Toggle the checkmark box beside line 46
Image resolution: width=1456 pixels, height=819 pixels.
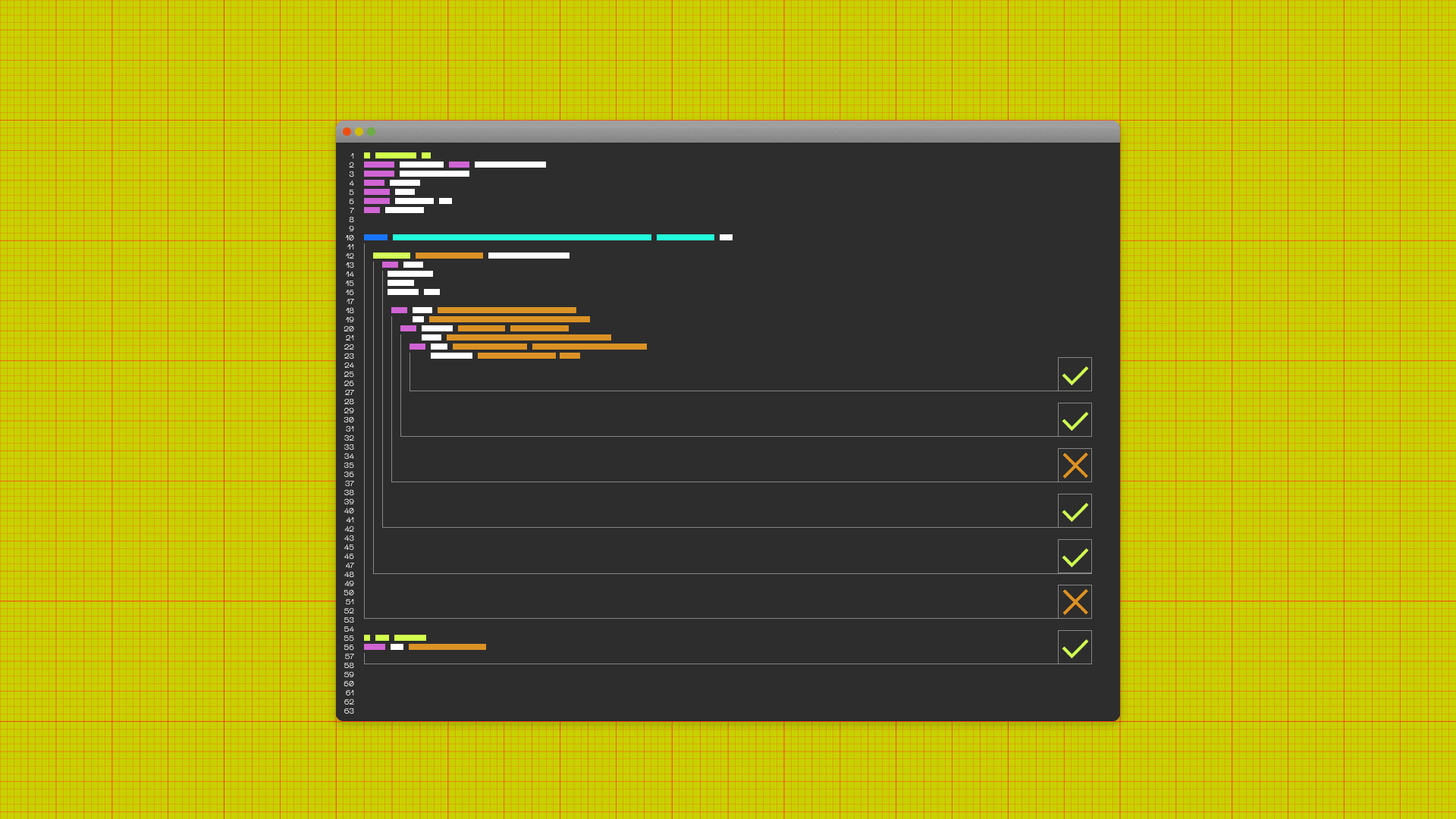(x=1075, y=557)
